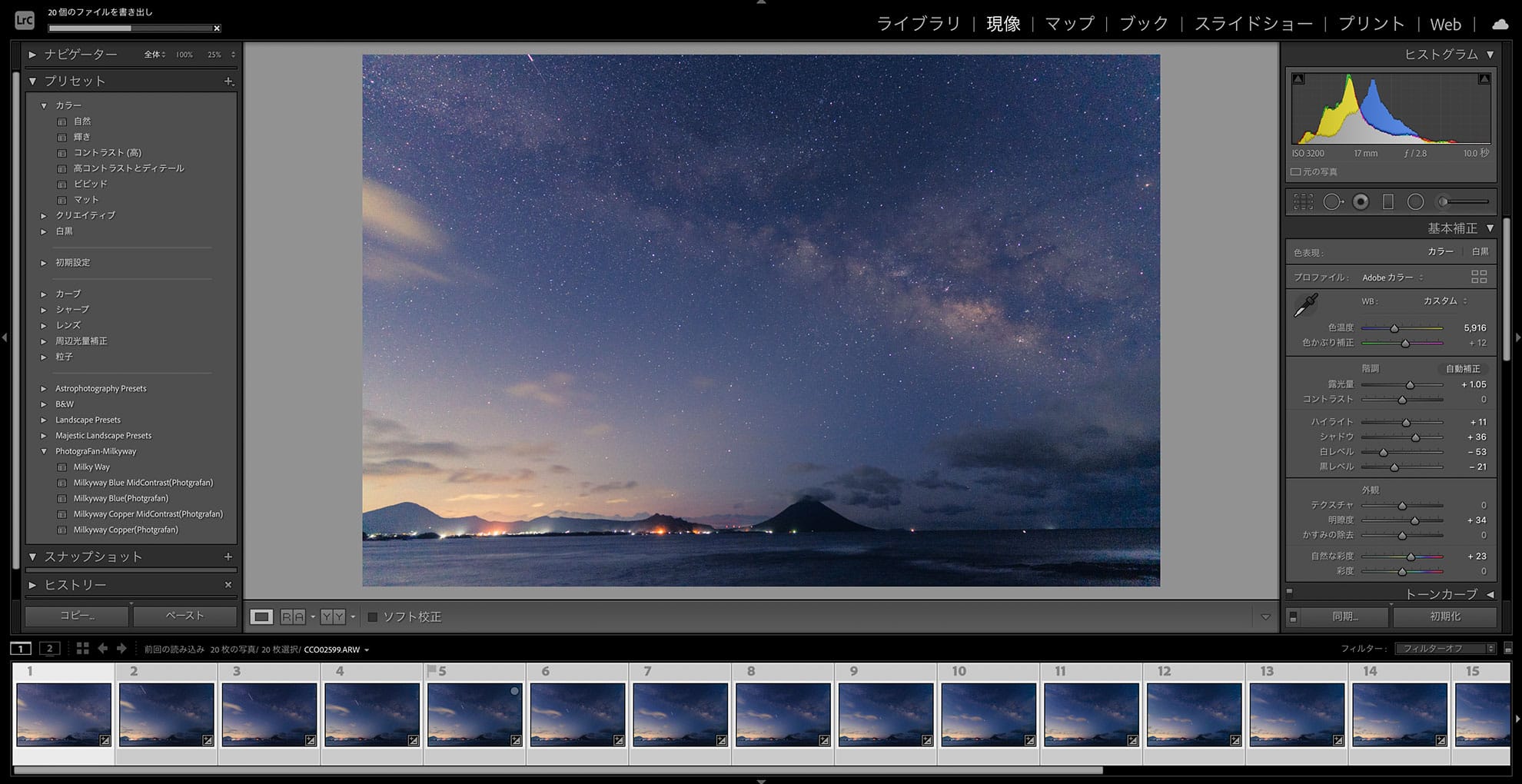Choose the Graduated Filter tool
The width and height of the screenshot is (1522, 784).
[x=1387, y=202]
